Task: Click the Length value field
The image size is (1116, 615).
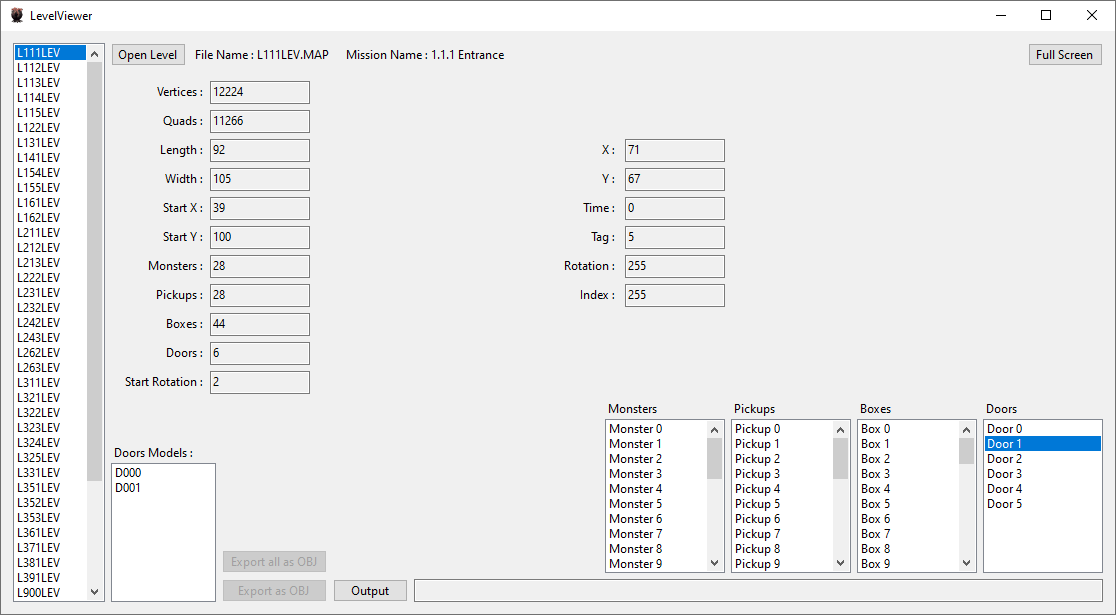Action: (260, 150)
